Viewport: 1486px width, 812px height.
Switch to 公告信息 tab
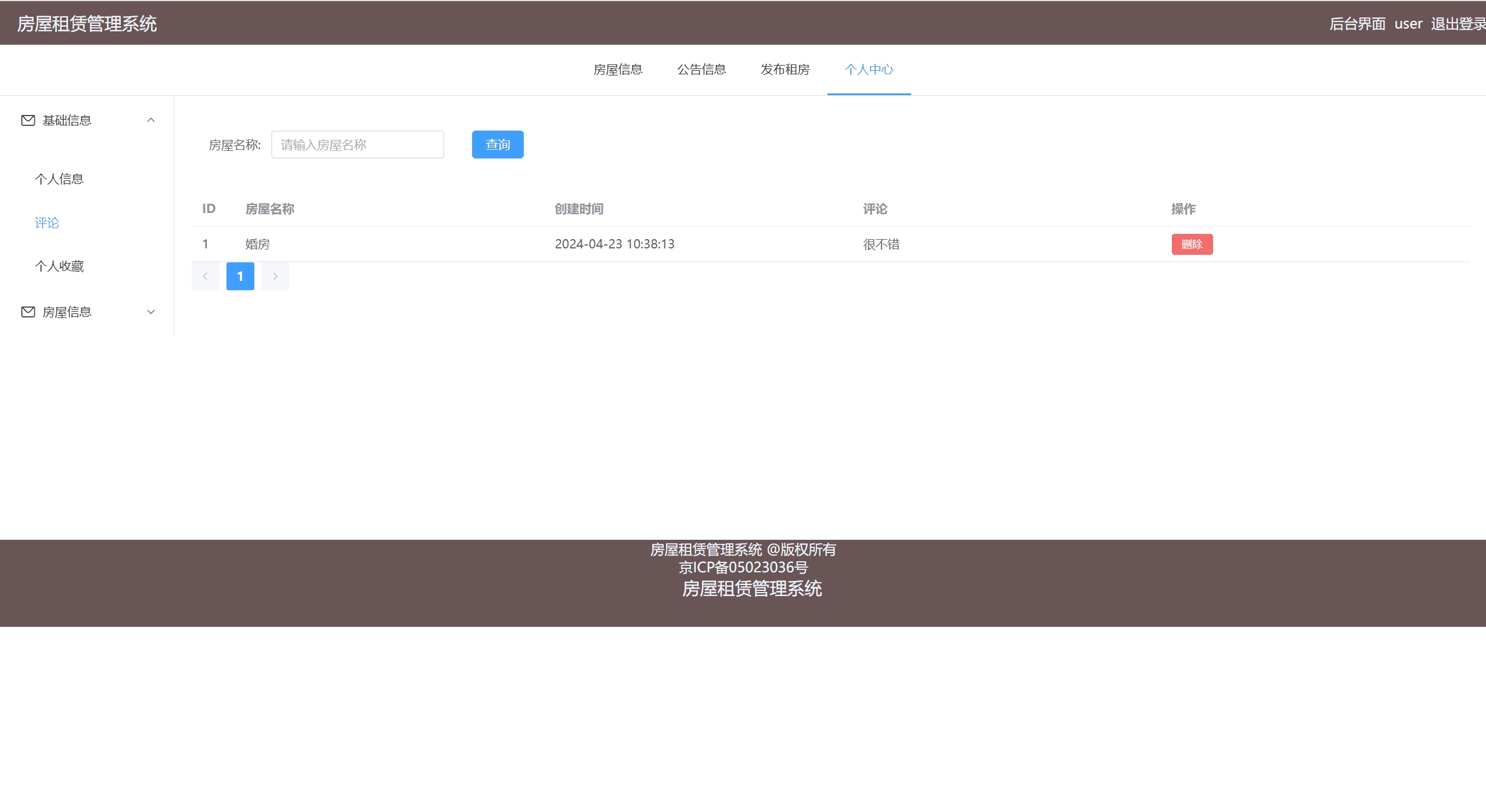coord(701,70)
